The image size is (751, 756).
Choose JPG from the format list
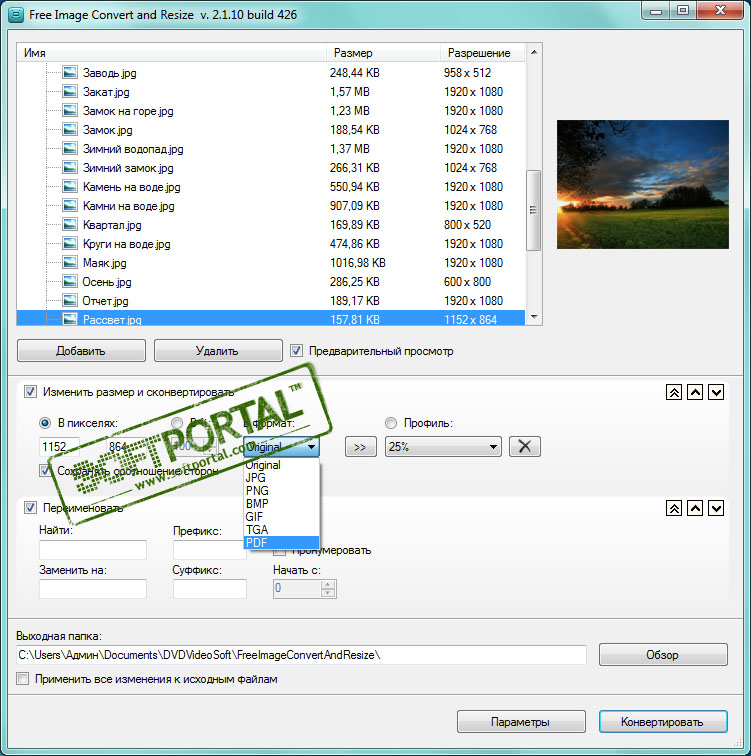pos(282,478)
